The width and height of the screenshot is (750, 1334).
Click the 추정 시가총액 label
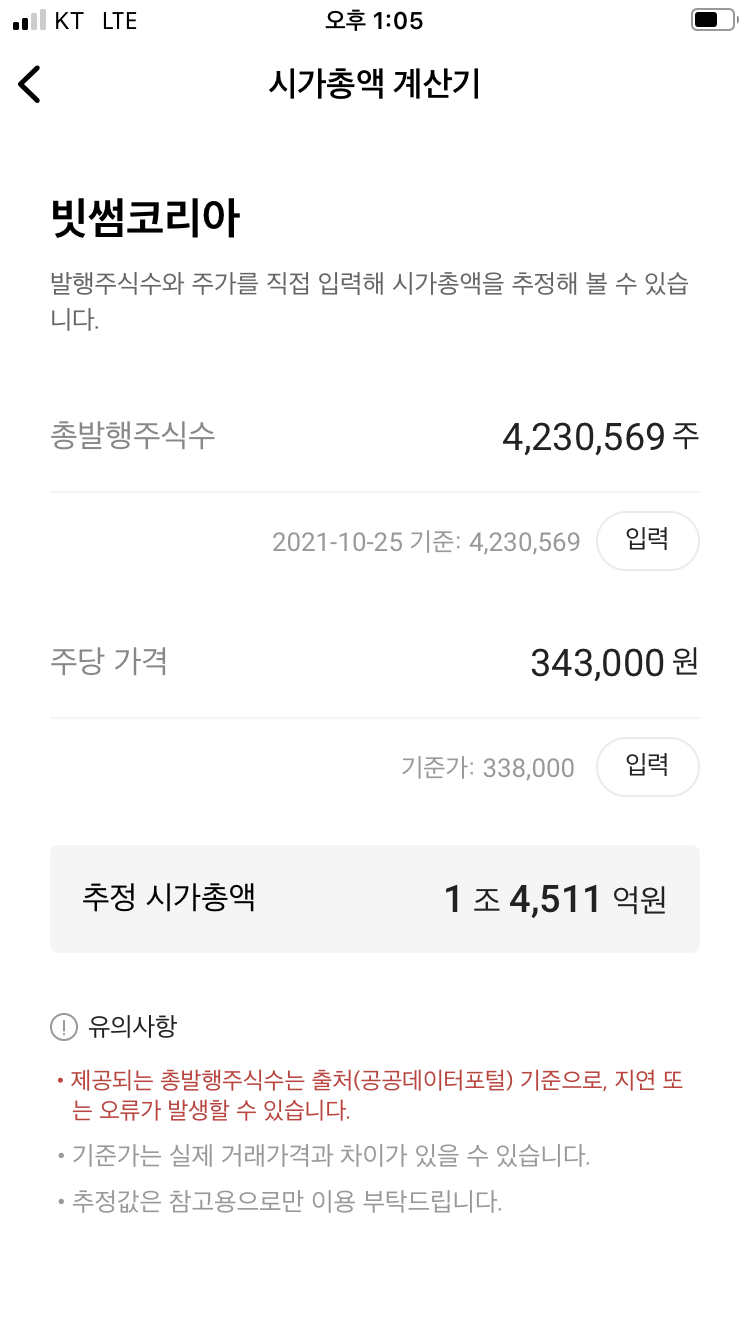pos(169,898)
